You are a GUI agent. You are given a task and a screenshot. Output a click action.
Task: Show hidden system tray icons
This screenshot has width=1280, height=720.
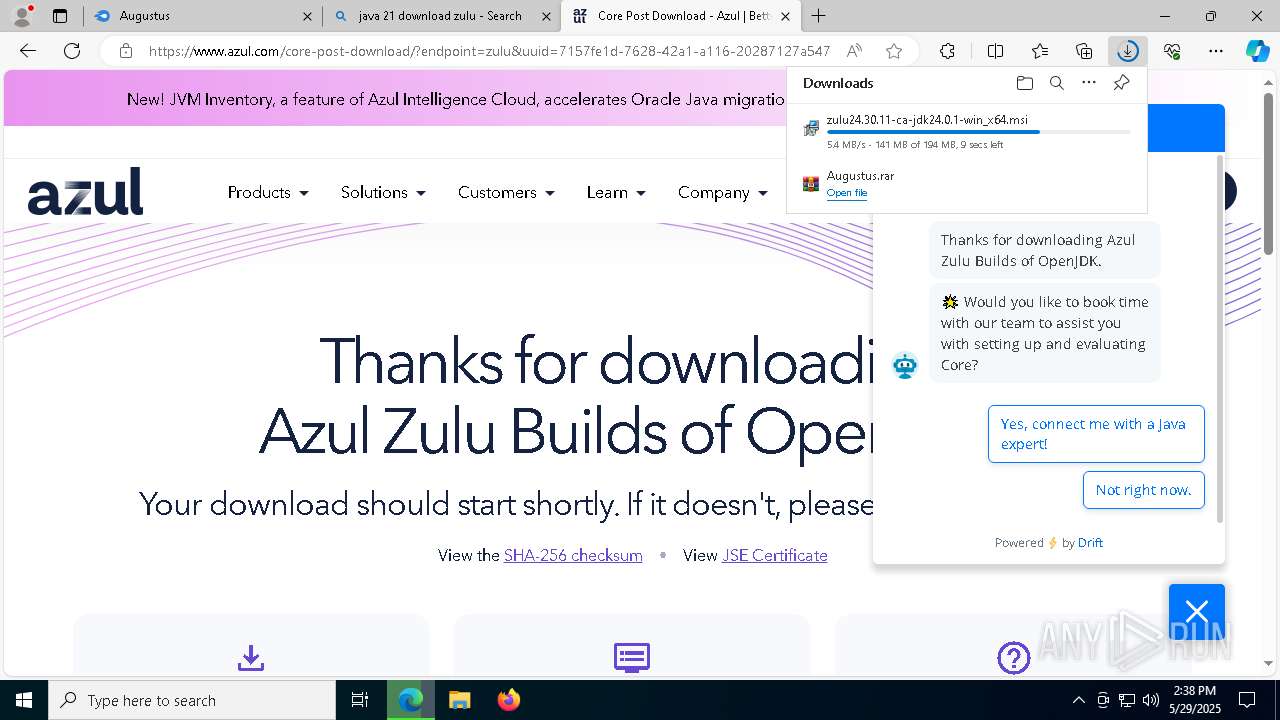point(1078,700)
